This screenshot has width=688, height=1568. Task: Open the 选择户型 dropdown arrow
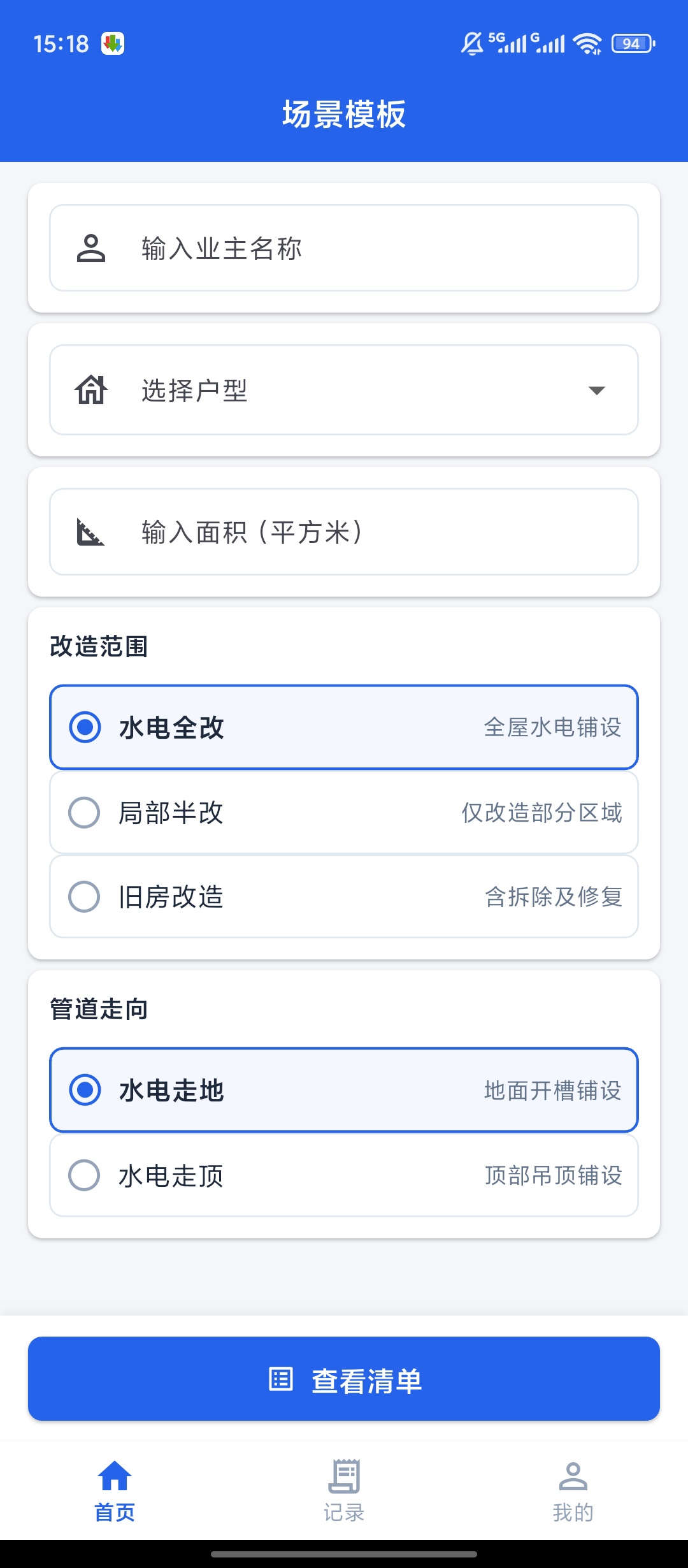(597, 390)
